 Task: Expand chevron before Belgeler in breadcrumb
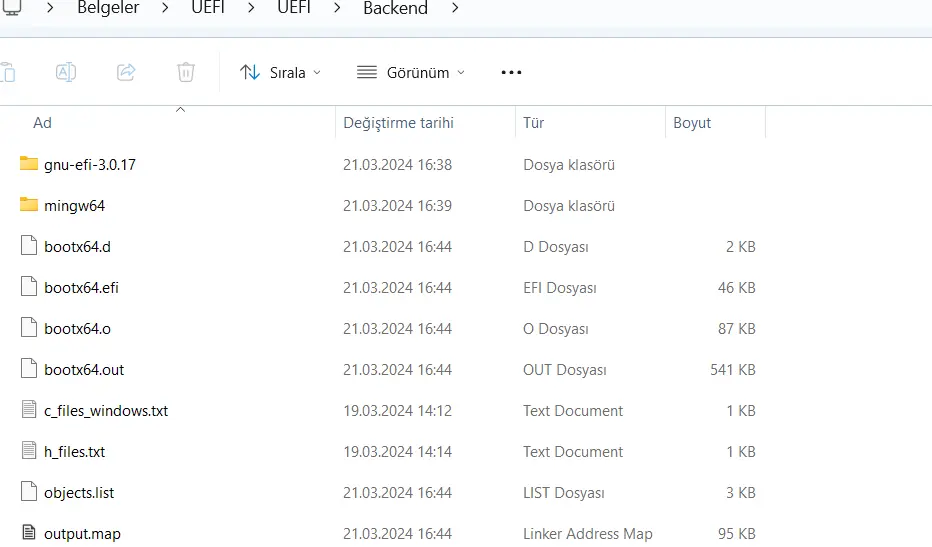point(51,8)
